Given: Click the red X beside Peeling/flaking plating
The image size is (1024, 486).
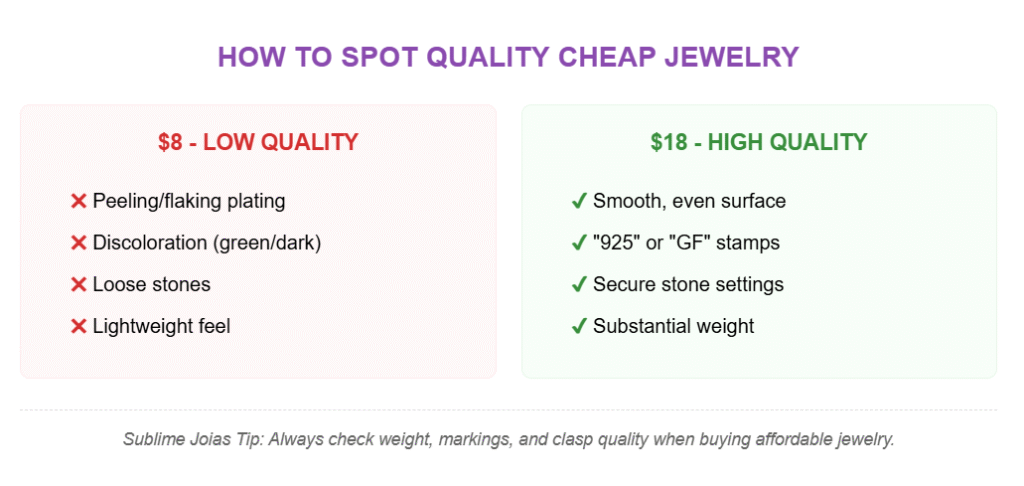Looking at the screenshot, I should [78, 201].
